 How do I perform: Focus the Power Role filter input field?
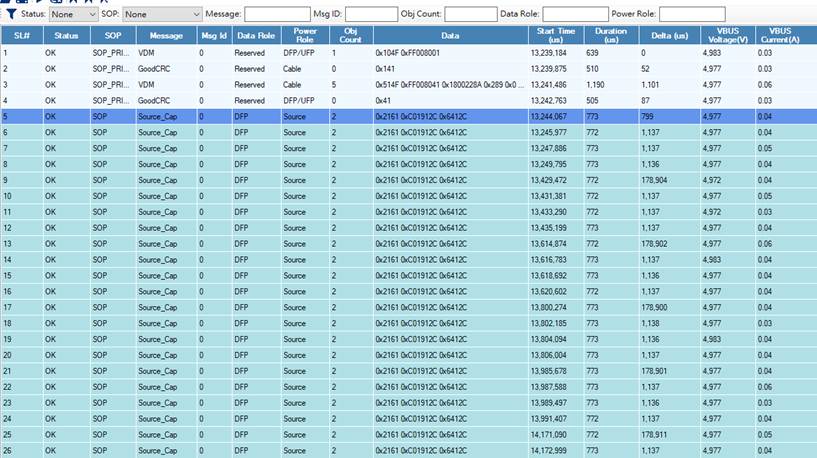[692, 14]
